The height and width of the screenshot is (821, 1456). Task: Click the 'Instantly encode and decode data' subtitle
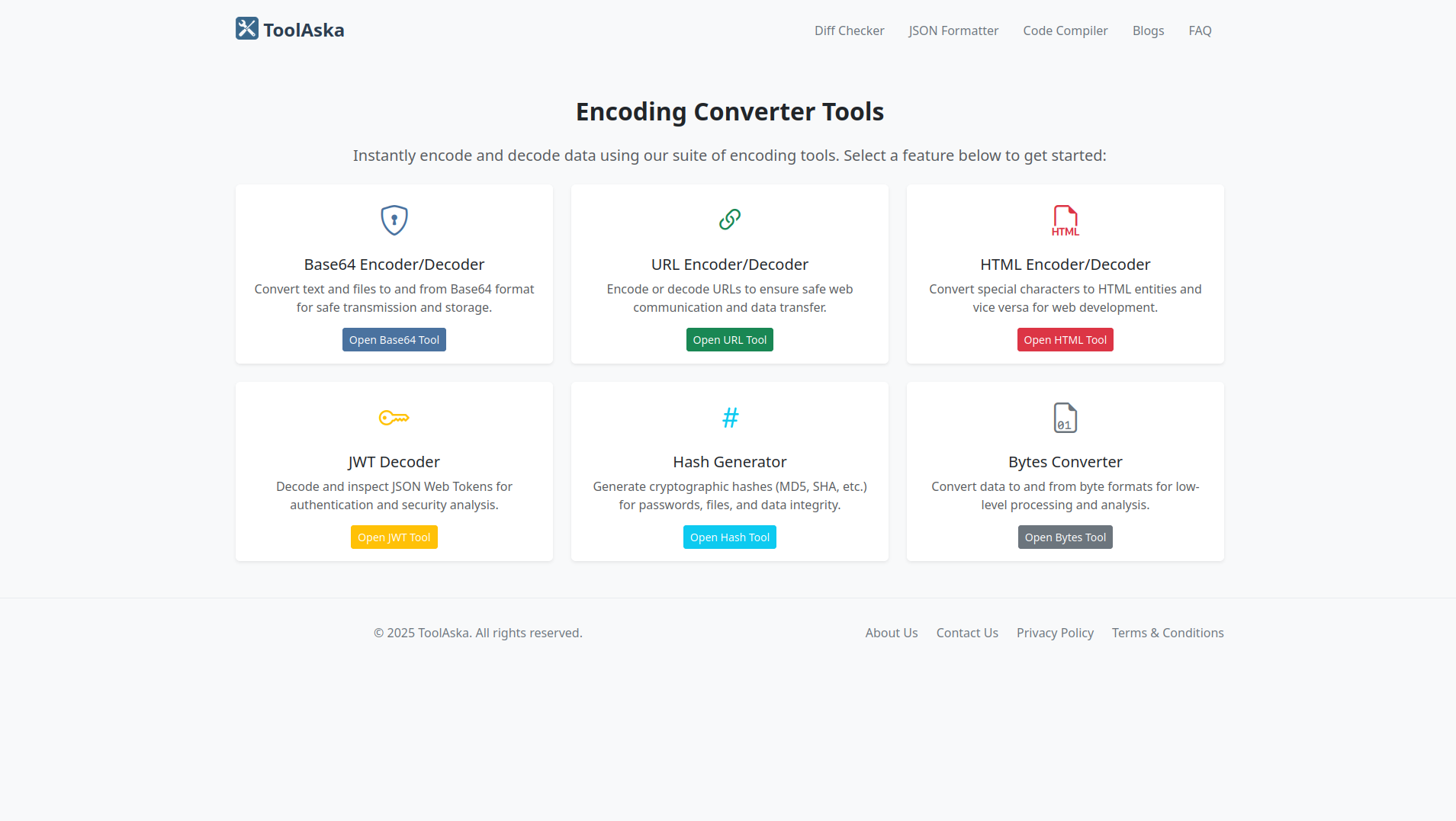(730, 156)
